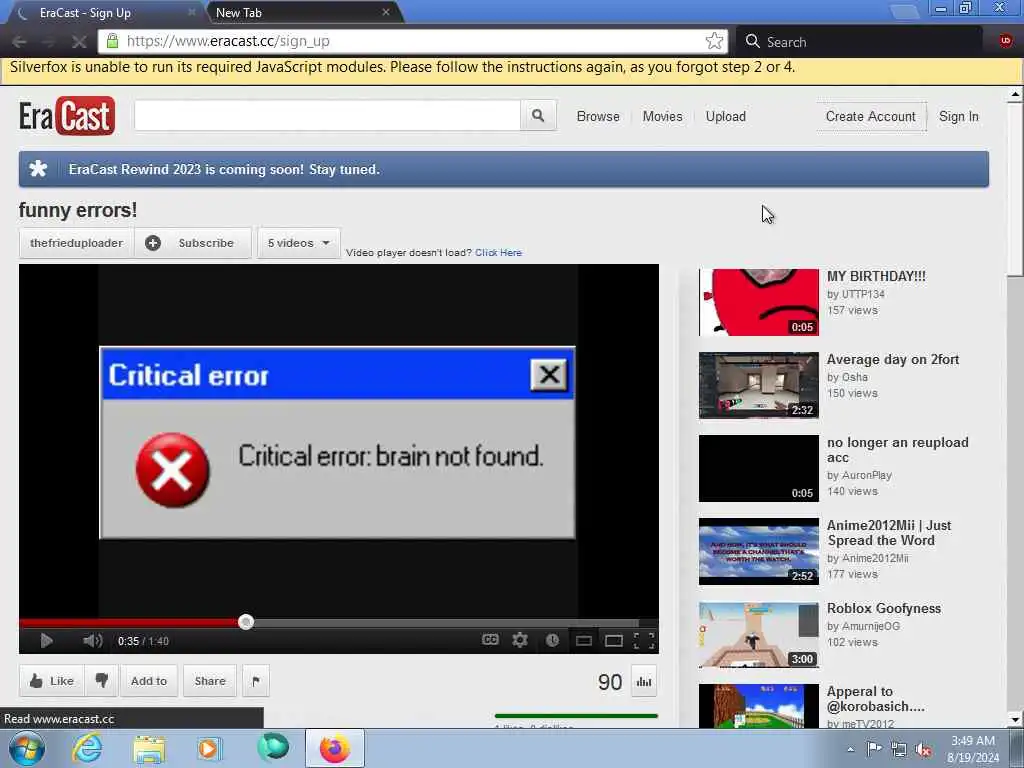This screenshot has width=1024, height=768.
Task: Click the browser back arrow
Action: point(19,42)
